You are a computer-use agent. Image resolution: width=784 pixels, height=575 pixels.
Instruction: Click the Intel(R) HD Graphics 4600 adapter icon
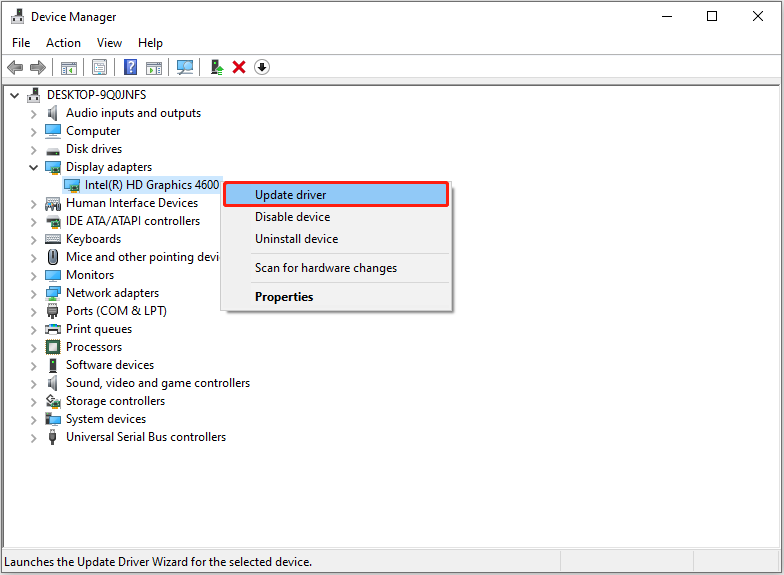pos(72,186)
